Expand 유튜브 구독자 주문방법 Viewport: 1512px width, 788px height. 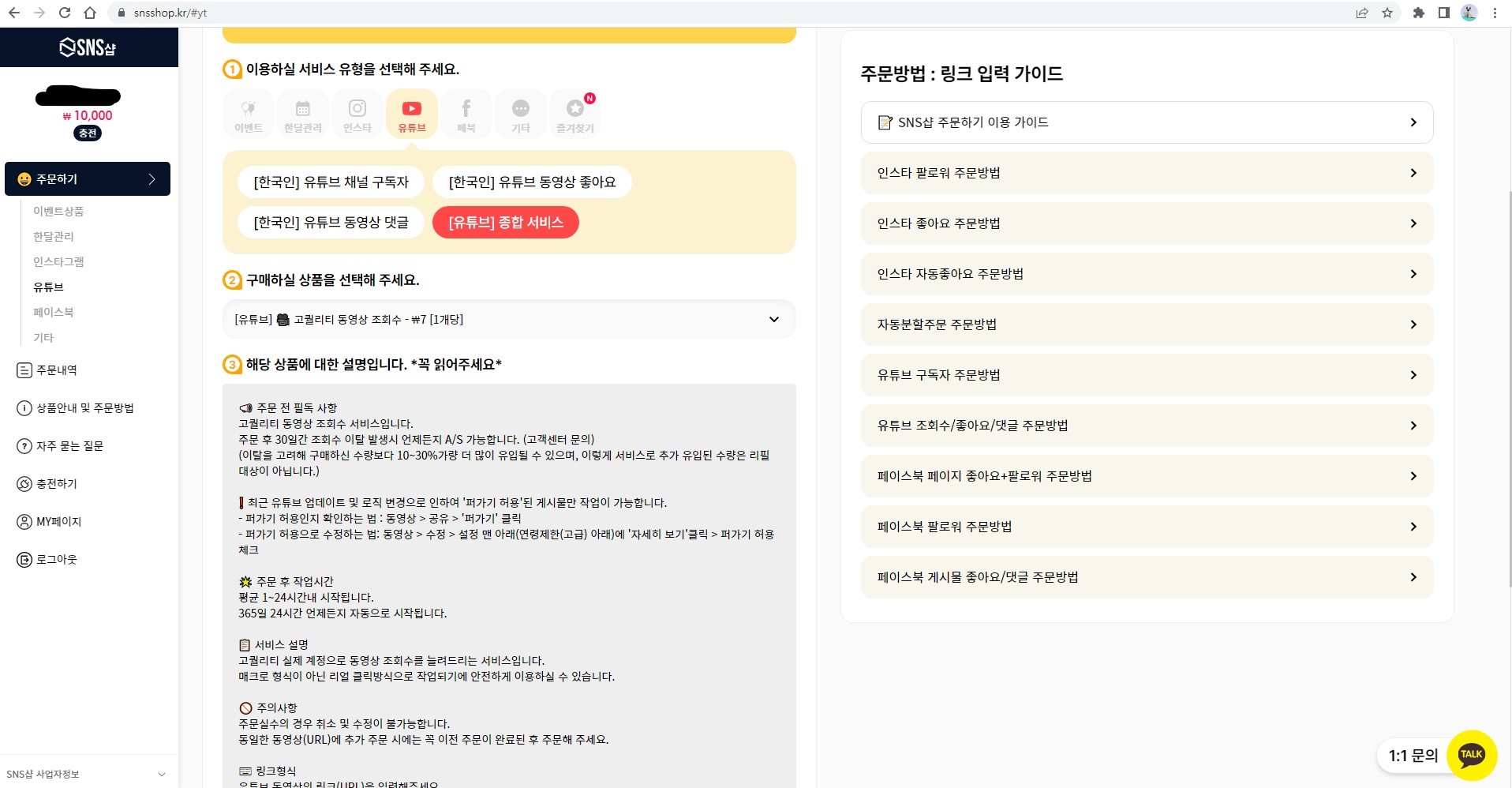pos(1147,375)
